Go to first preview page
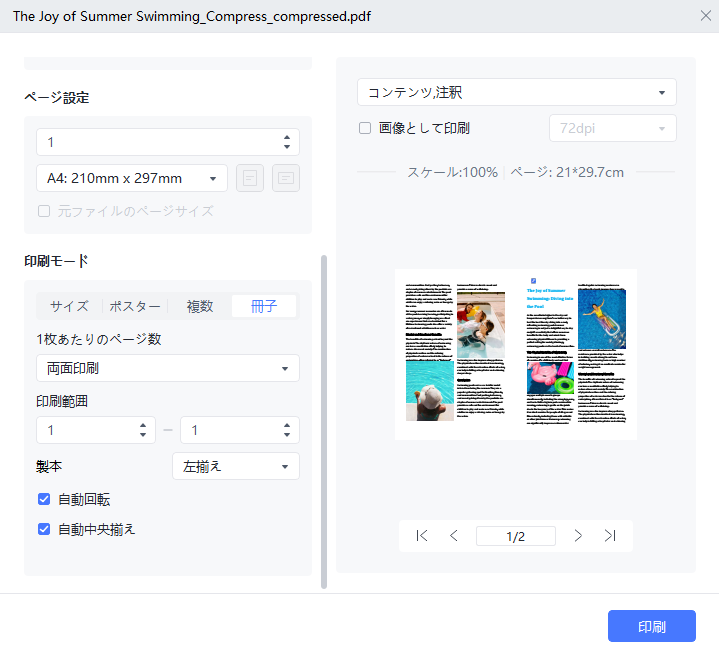Viewport: 719px width, 653px height. pos(421,536)
